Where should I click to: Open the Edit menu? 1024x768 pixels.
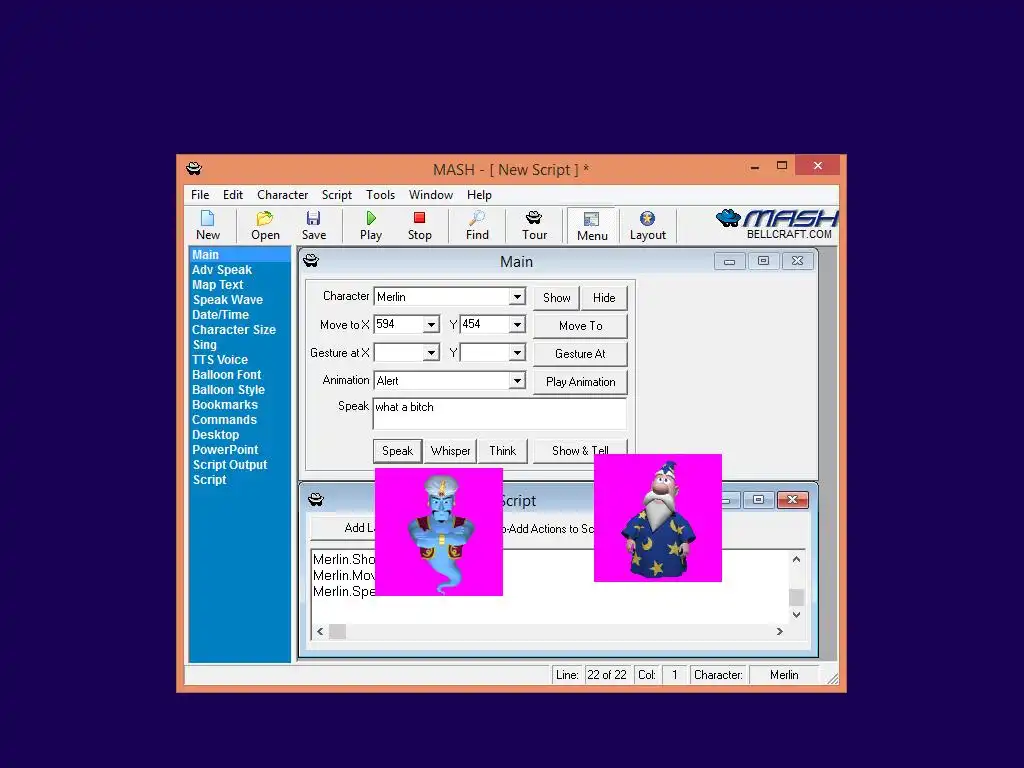click(x=232, y=195)
